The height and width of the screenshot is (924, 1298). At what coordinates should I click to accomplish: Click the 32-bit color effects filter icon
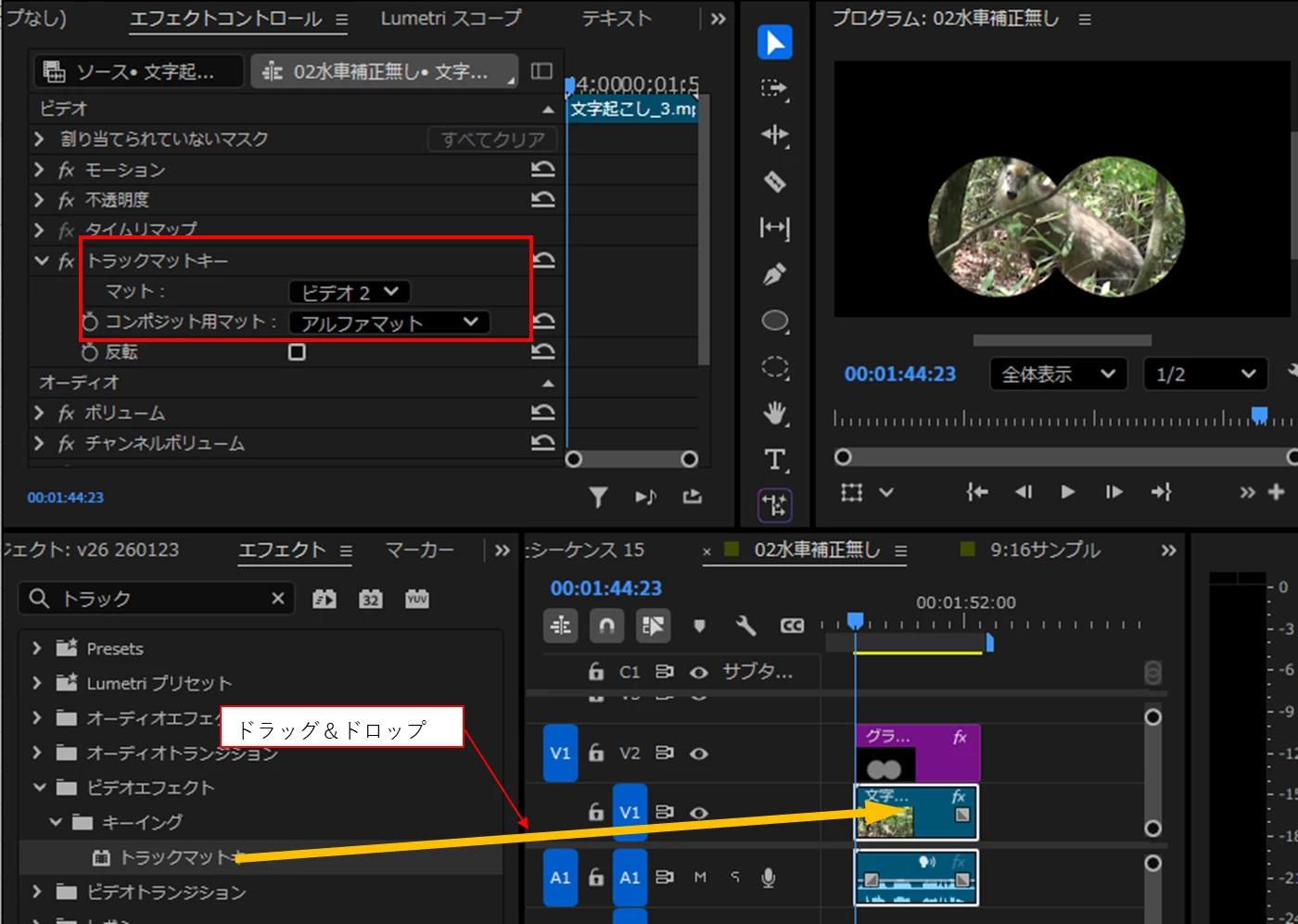click(x=371, y=600)
